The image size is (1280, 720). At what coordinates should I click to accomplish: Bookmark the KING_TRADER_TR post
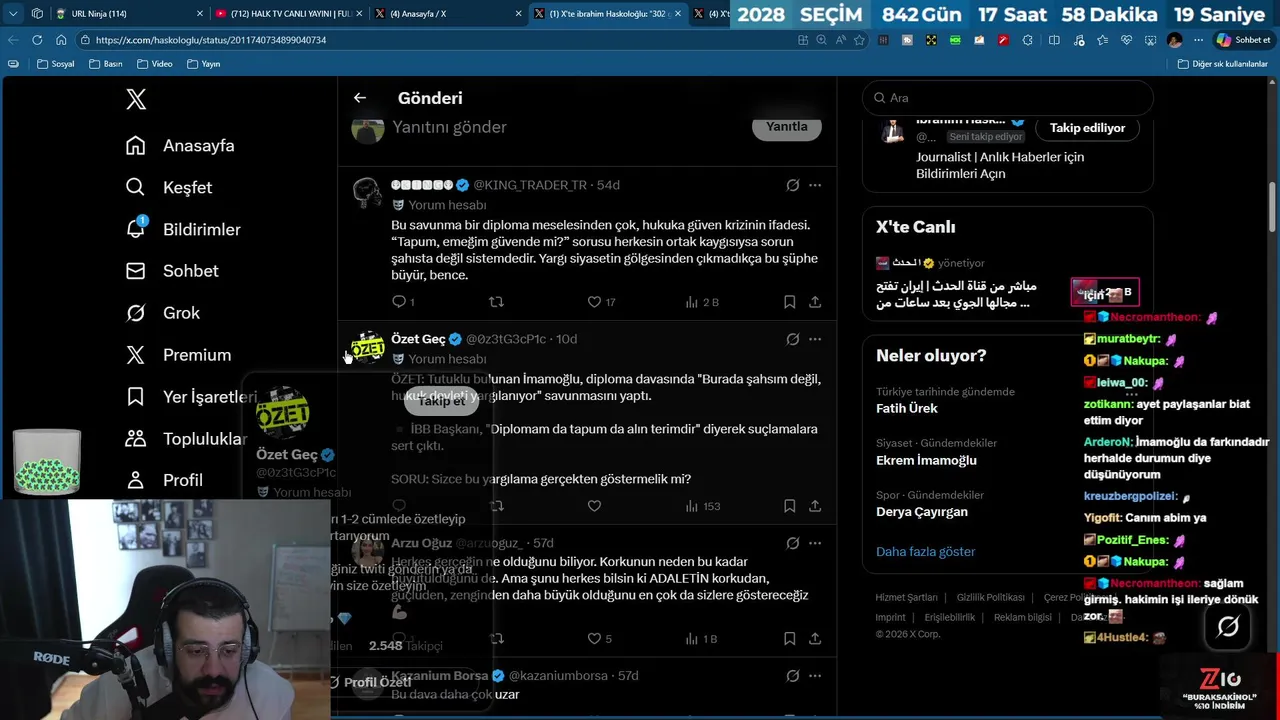[789, 301]
